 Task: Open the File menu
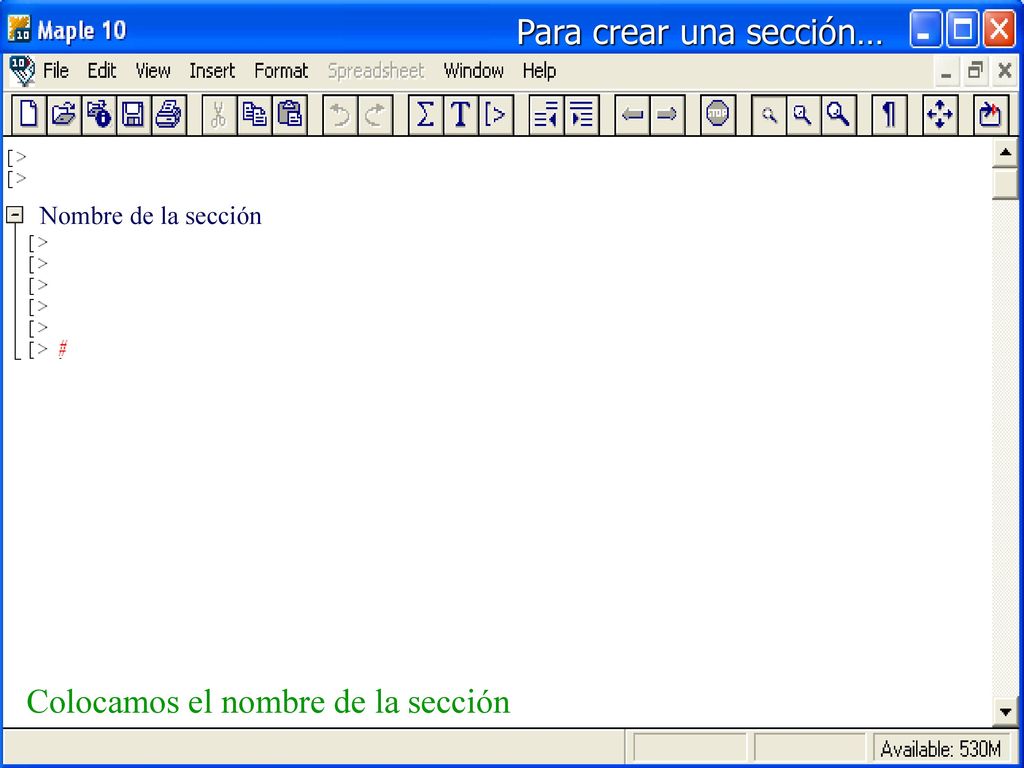pos(56,71)
